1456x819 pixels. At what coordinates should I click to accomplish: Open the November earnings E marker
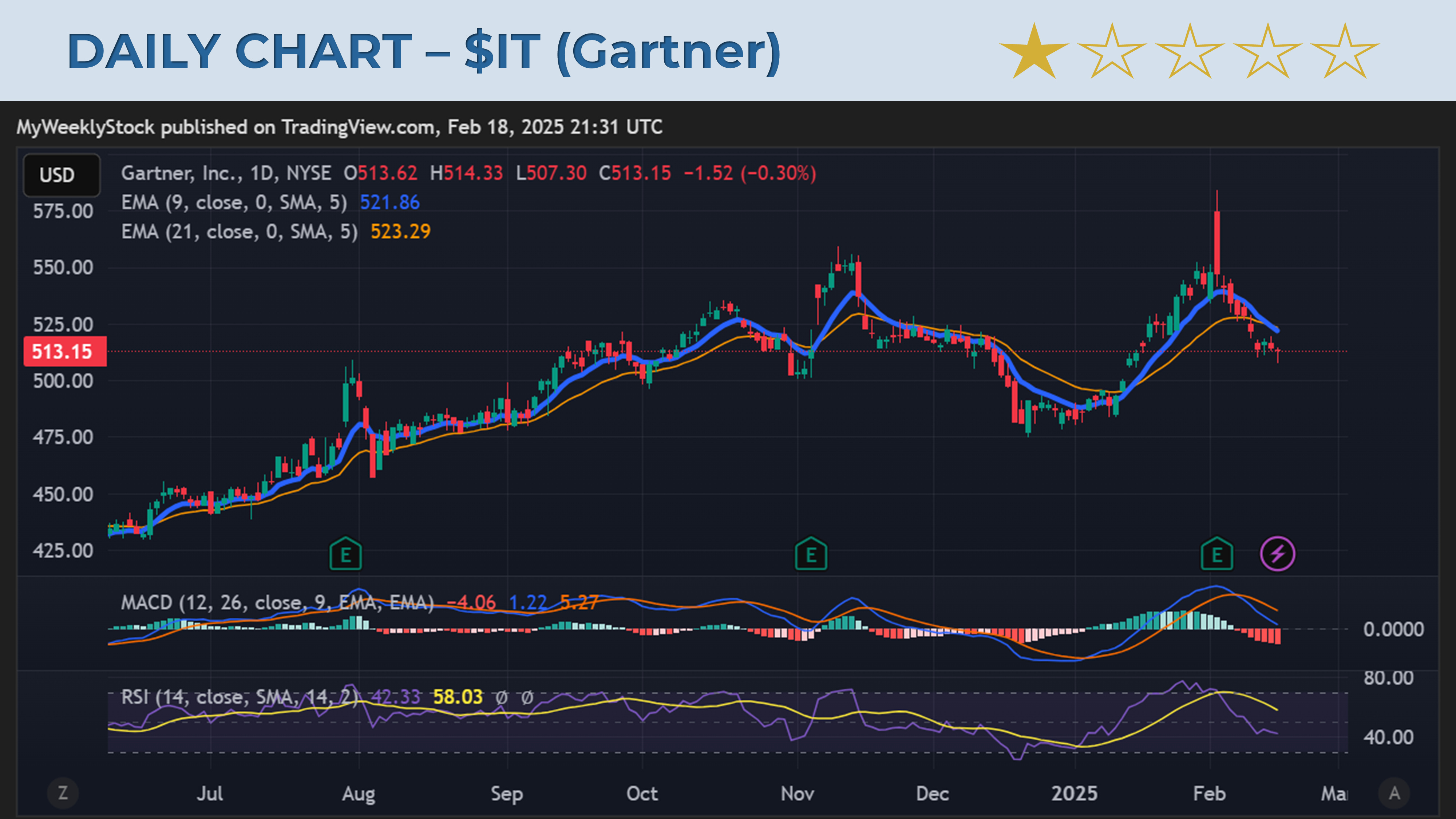pos(811,554)
